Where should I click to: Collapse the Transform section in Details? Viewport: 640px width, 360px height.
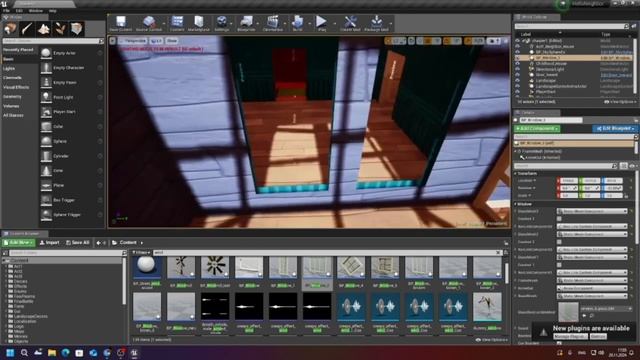click(x=516, y=173)
